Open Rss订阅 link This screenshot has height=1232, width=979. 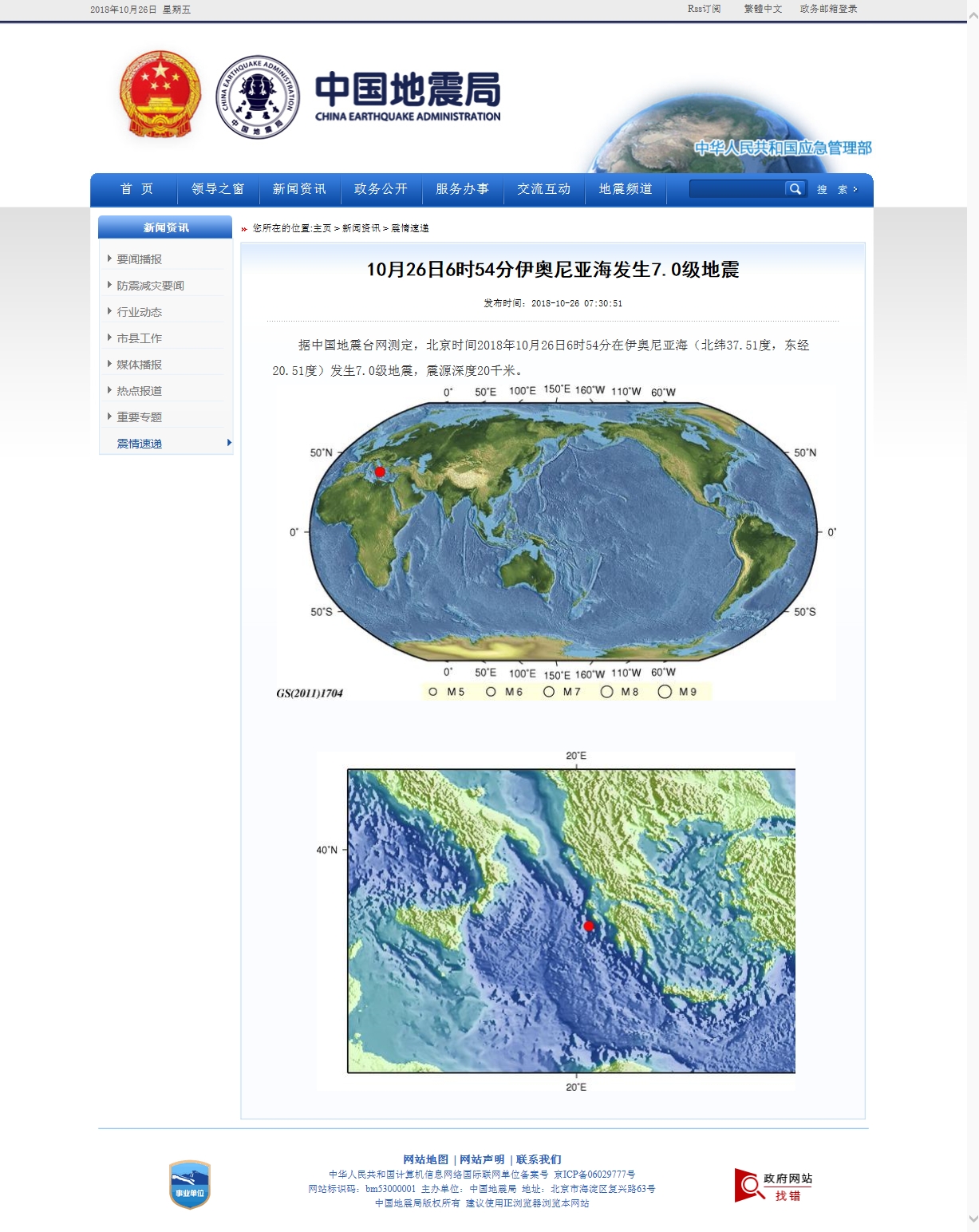pos(704,9)
